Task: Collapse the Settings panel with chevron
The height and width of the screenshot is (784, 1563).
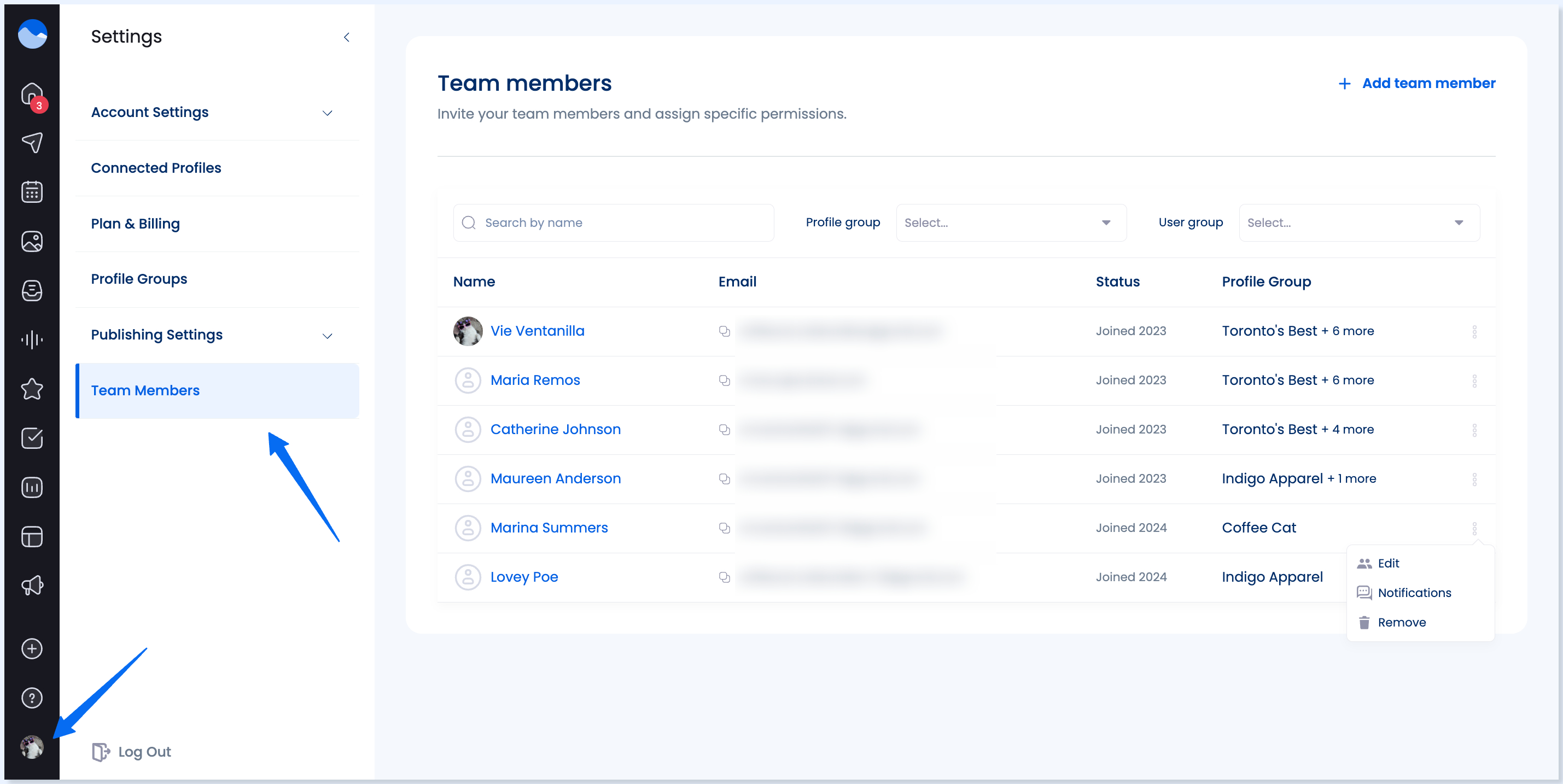Action: tap(347, 38)
